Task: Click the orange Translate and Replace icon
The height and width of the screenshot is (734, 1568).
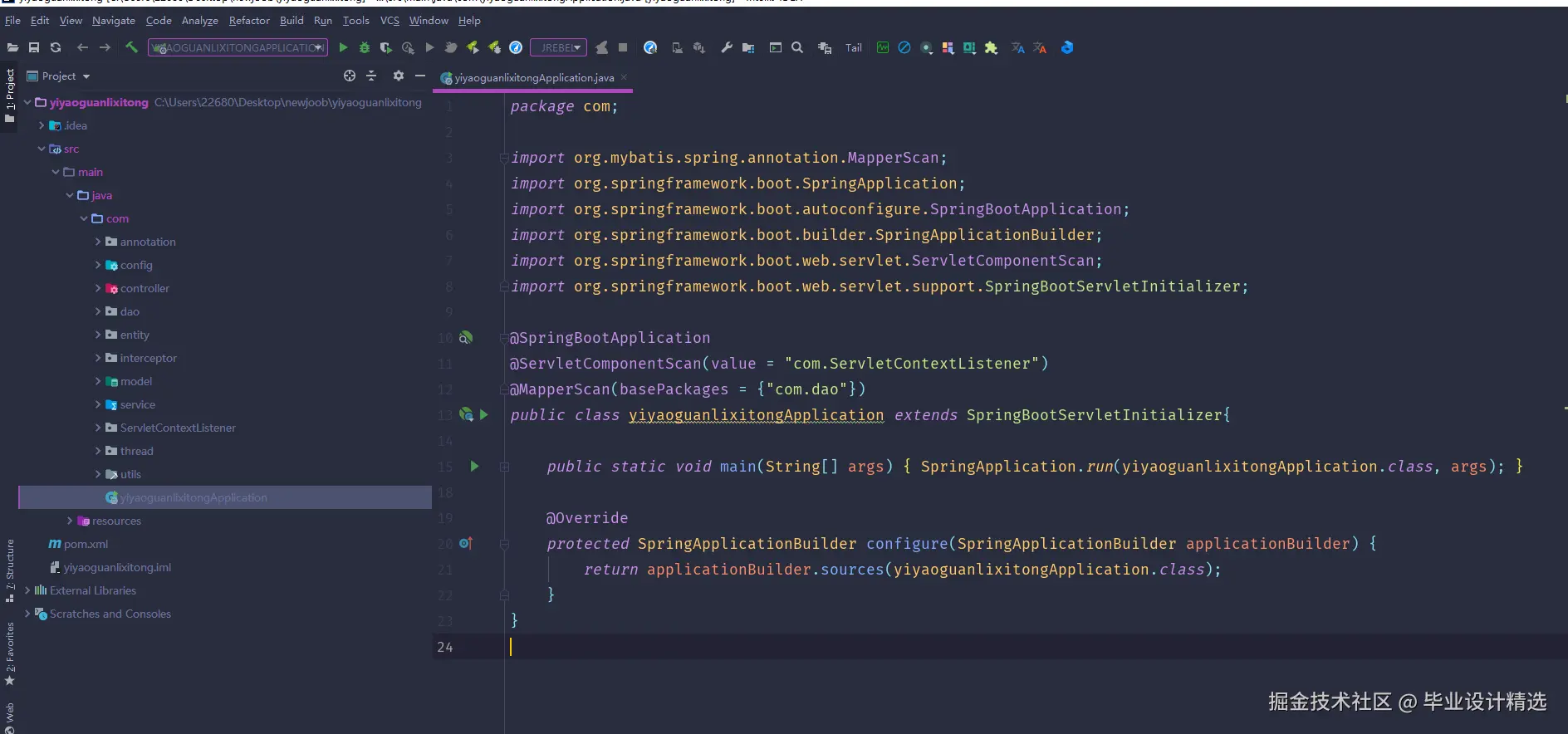Action: [x=1040, y=48]
